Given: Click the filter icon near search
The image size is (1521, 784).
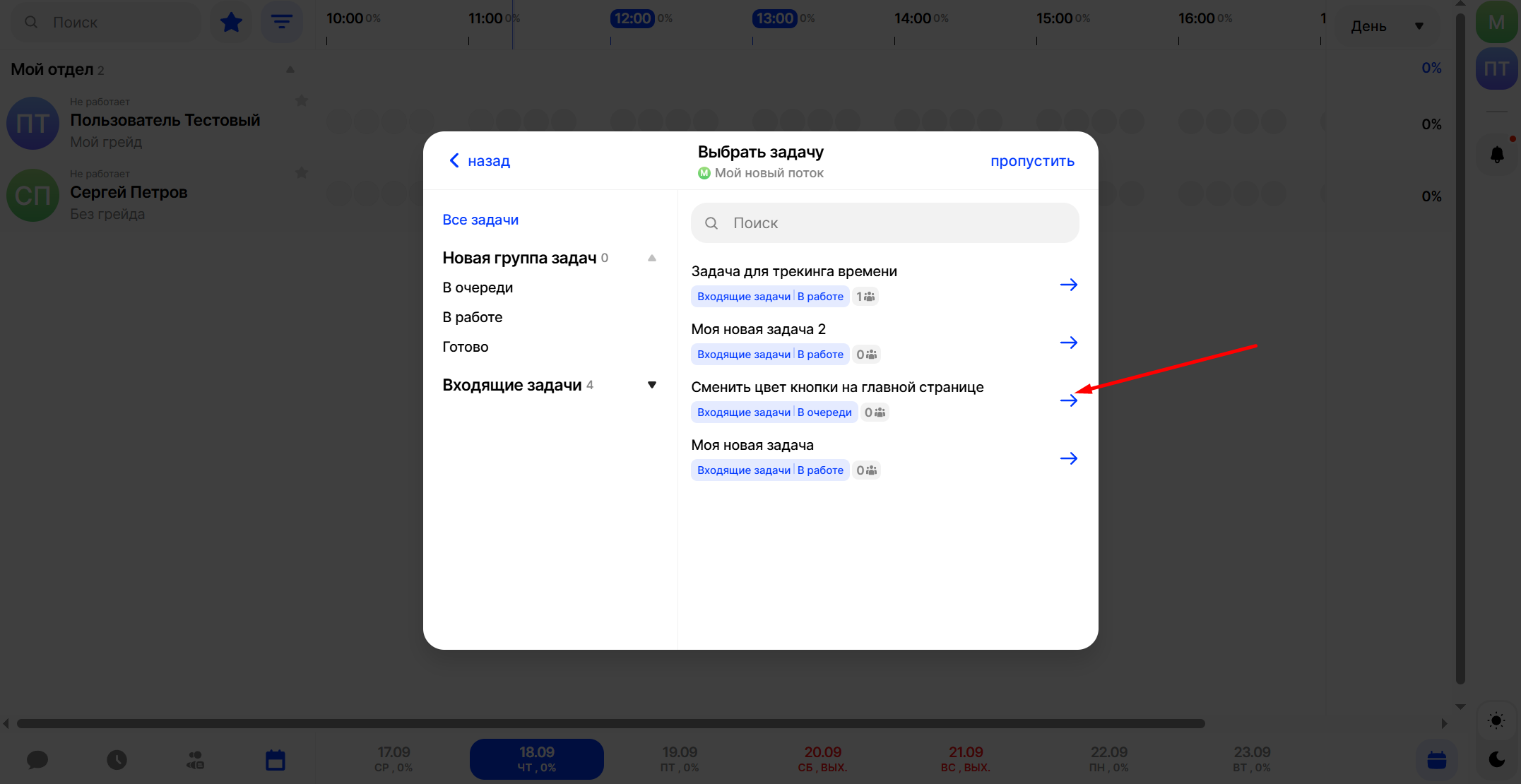Looking at the screenshot, I should pyautogui.click(x=282, y=23).
